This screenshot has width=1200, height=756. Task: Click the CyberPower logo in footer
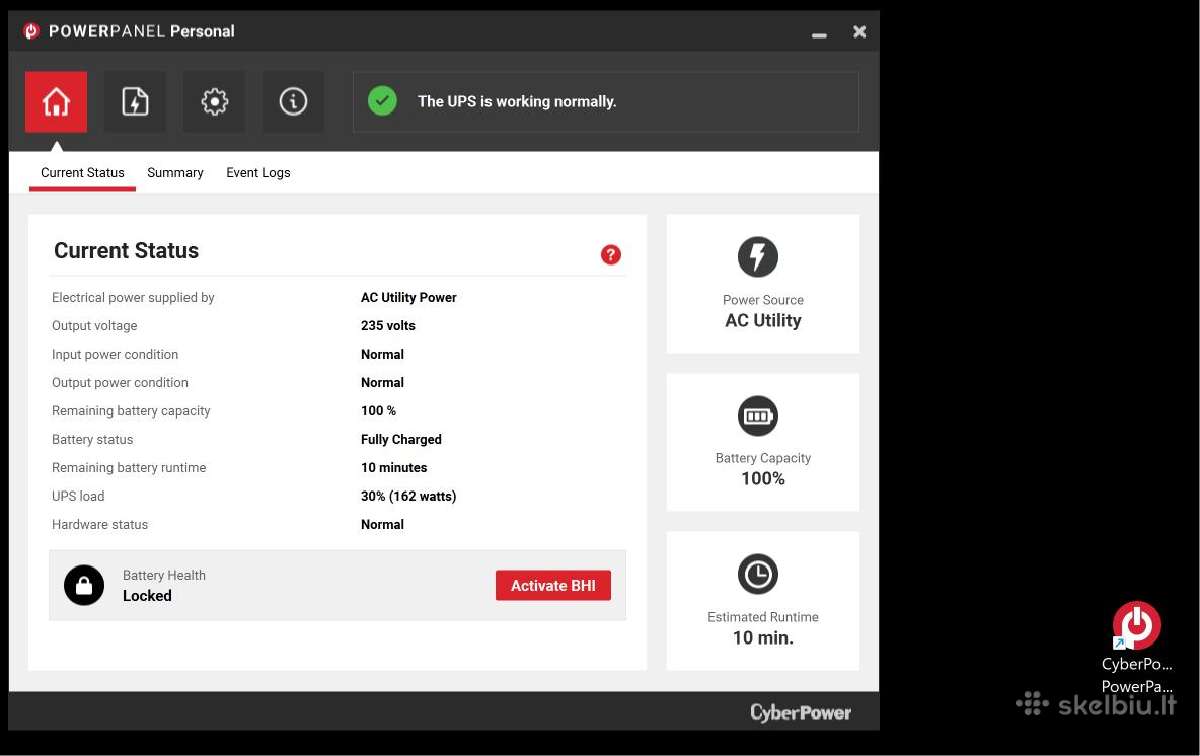(x=801, y=713)
